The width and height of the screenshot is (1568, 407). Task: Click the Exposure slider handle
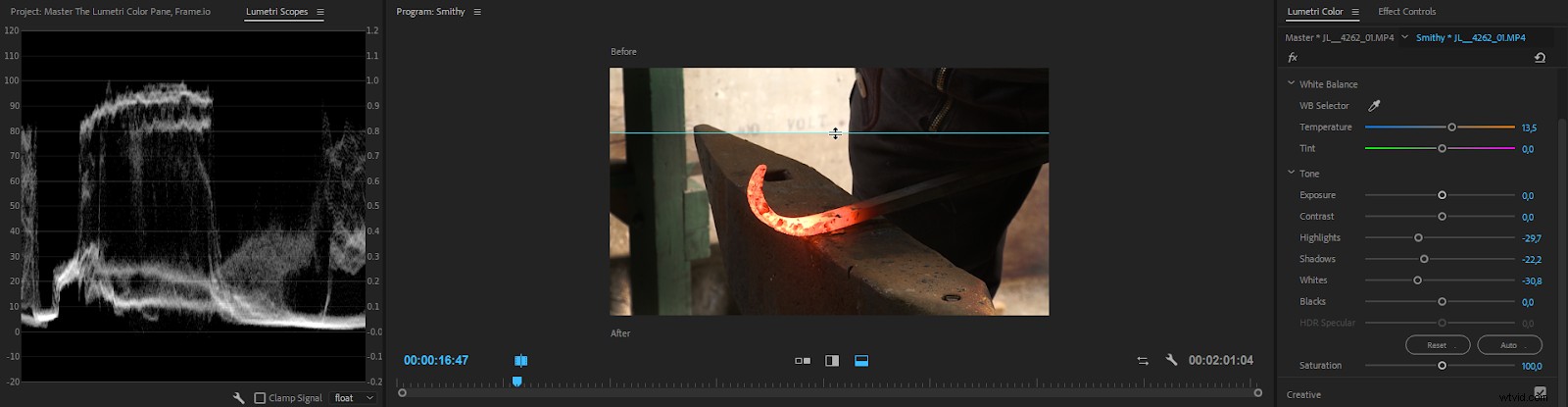tap(1442, 195)
